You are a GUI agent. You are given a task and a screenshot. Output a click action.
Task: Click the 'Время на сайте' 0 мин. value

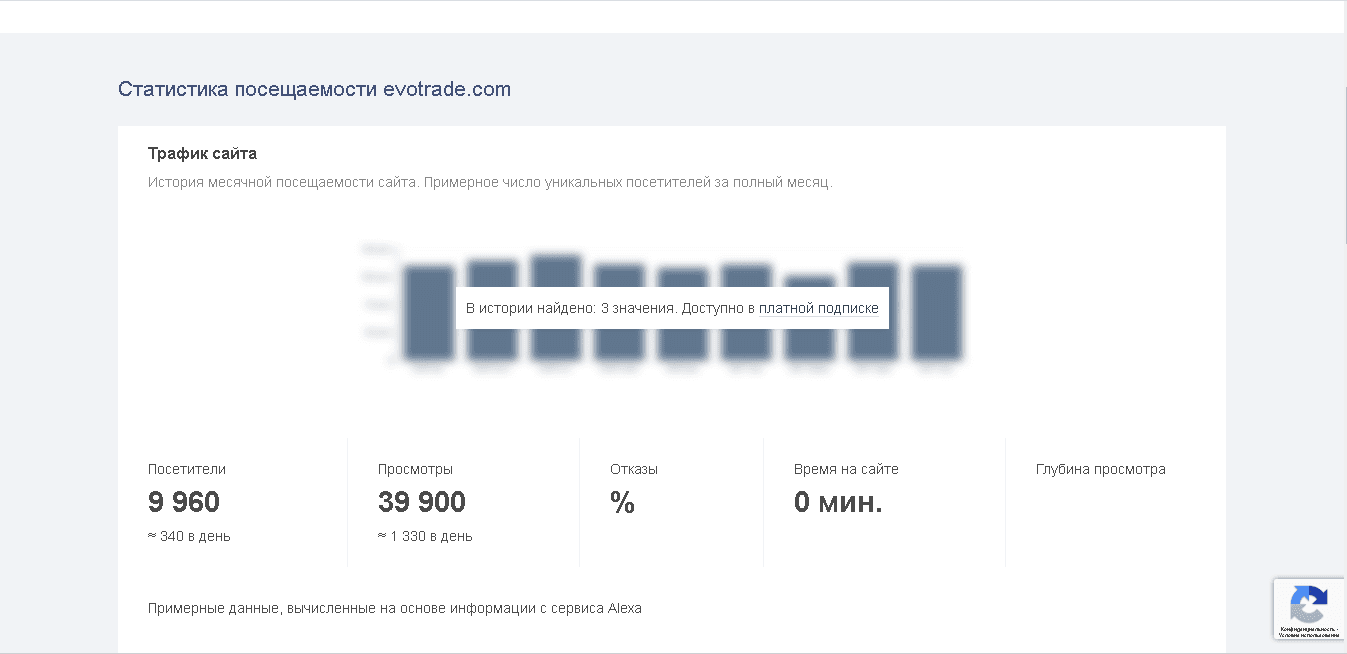[838, 502]
